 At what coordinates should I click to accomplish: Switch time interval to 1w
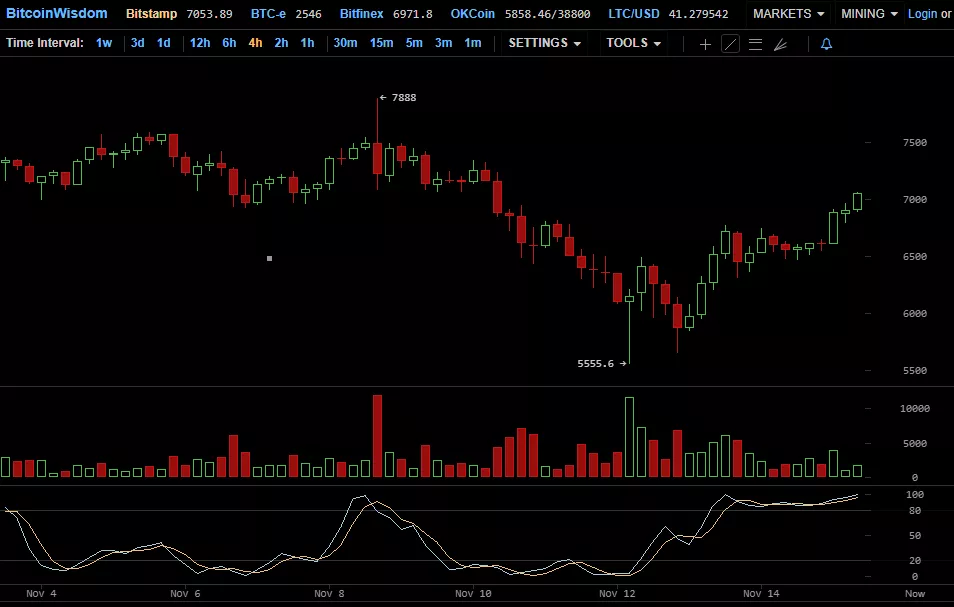click(x=104, y=43)
